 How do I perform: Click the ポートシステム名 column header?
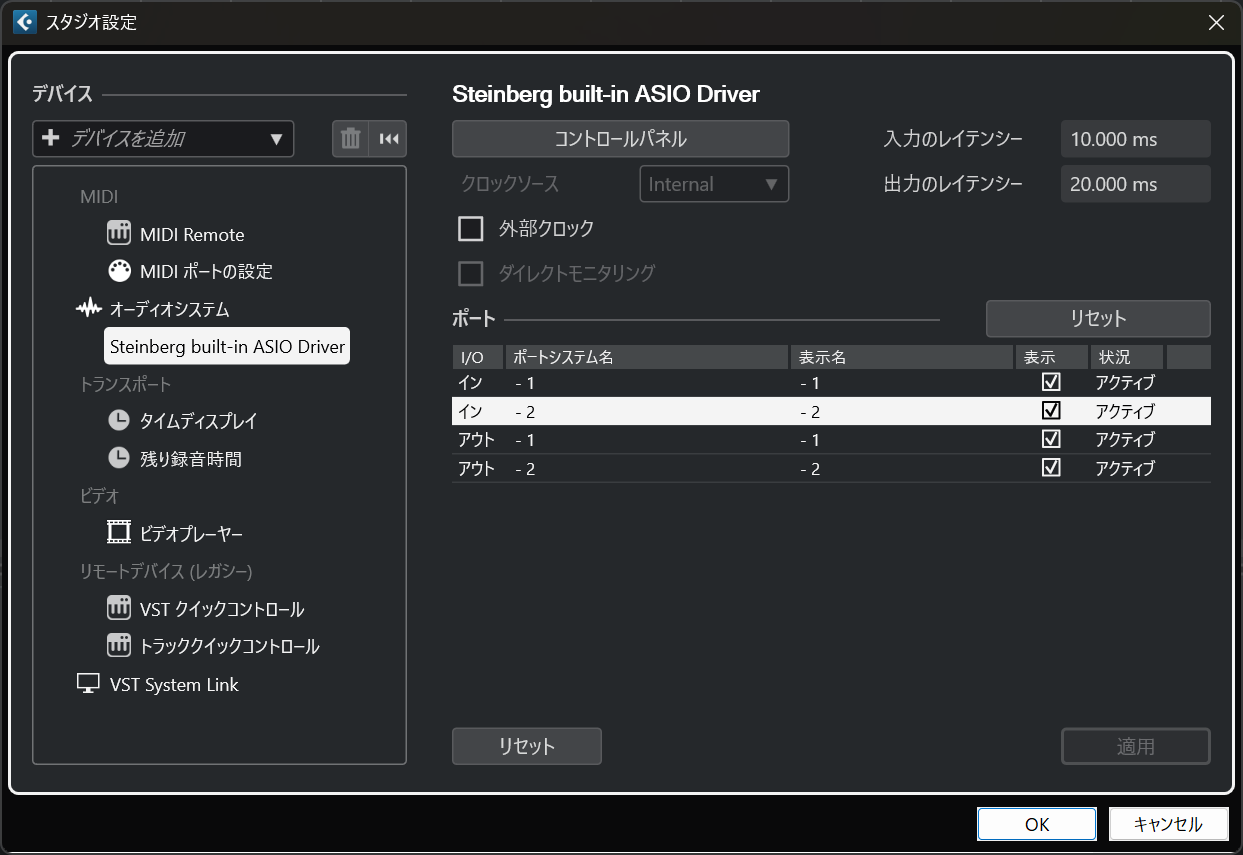pos(647,357)
